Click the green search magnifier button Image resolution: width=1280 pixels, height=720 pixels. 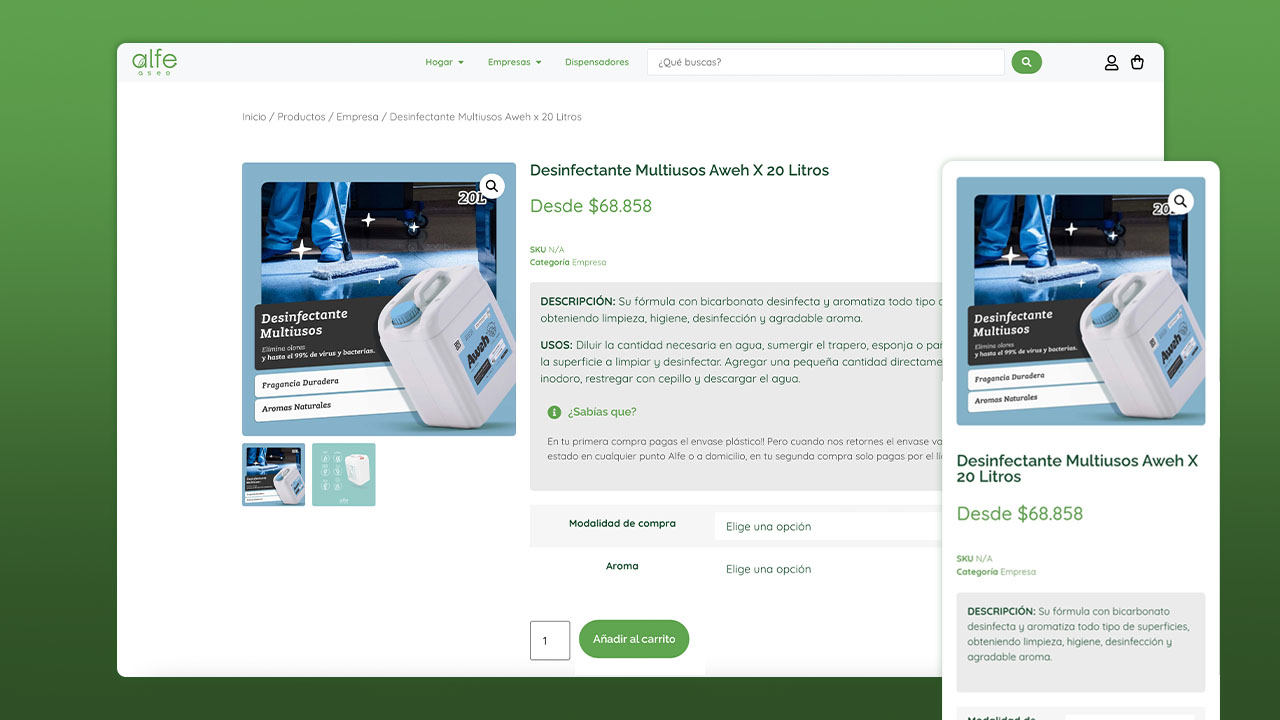pos(1026,62)
